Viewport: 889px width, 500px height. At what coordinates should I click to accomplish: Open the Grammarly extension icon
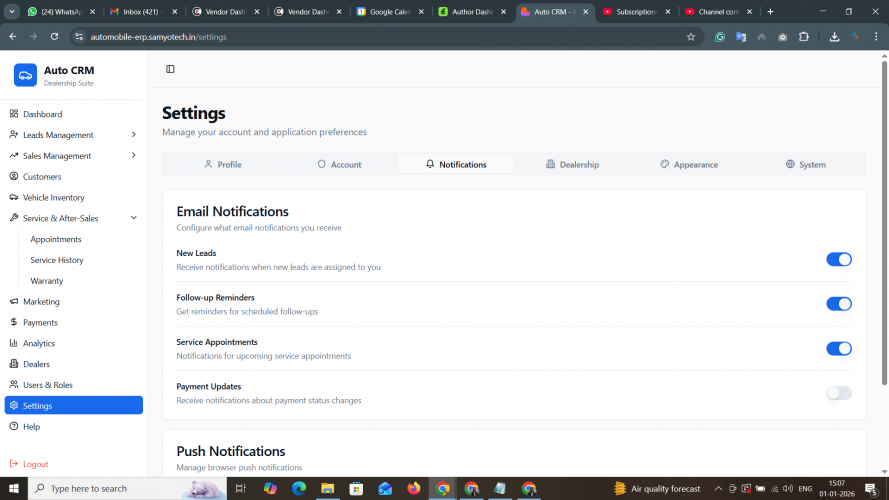(720, 37)
